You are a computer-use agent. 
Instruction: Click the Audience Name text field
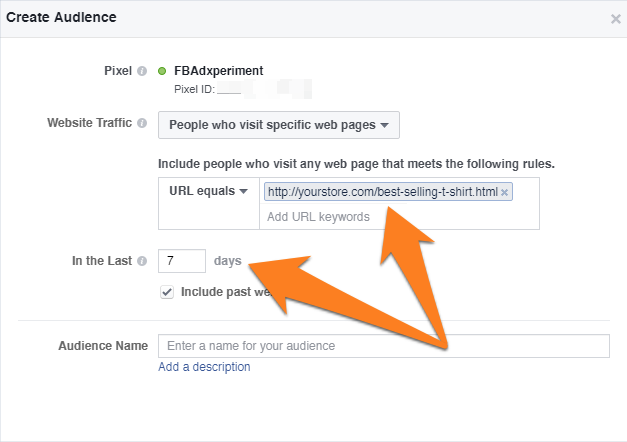click(384, 346)
